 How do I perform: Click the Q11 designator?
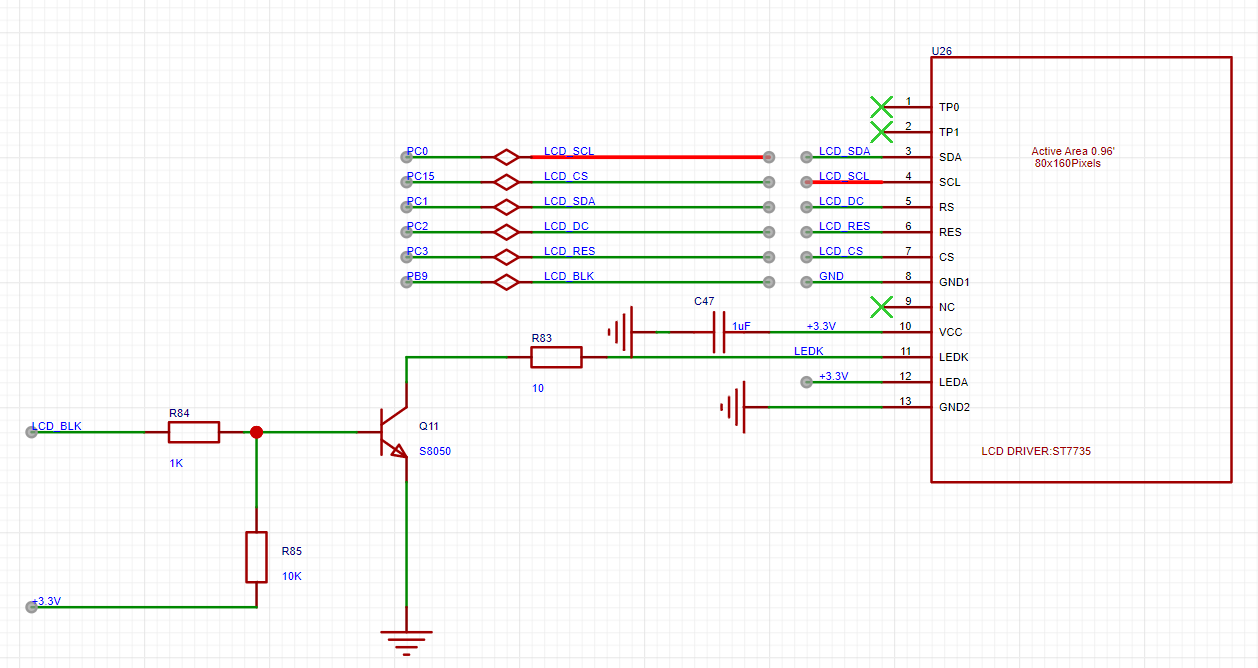[x=429, y=427]
